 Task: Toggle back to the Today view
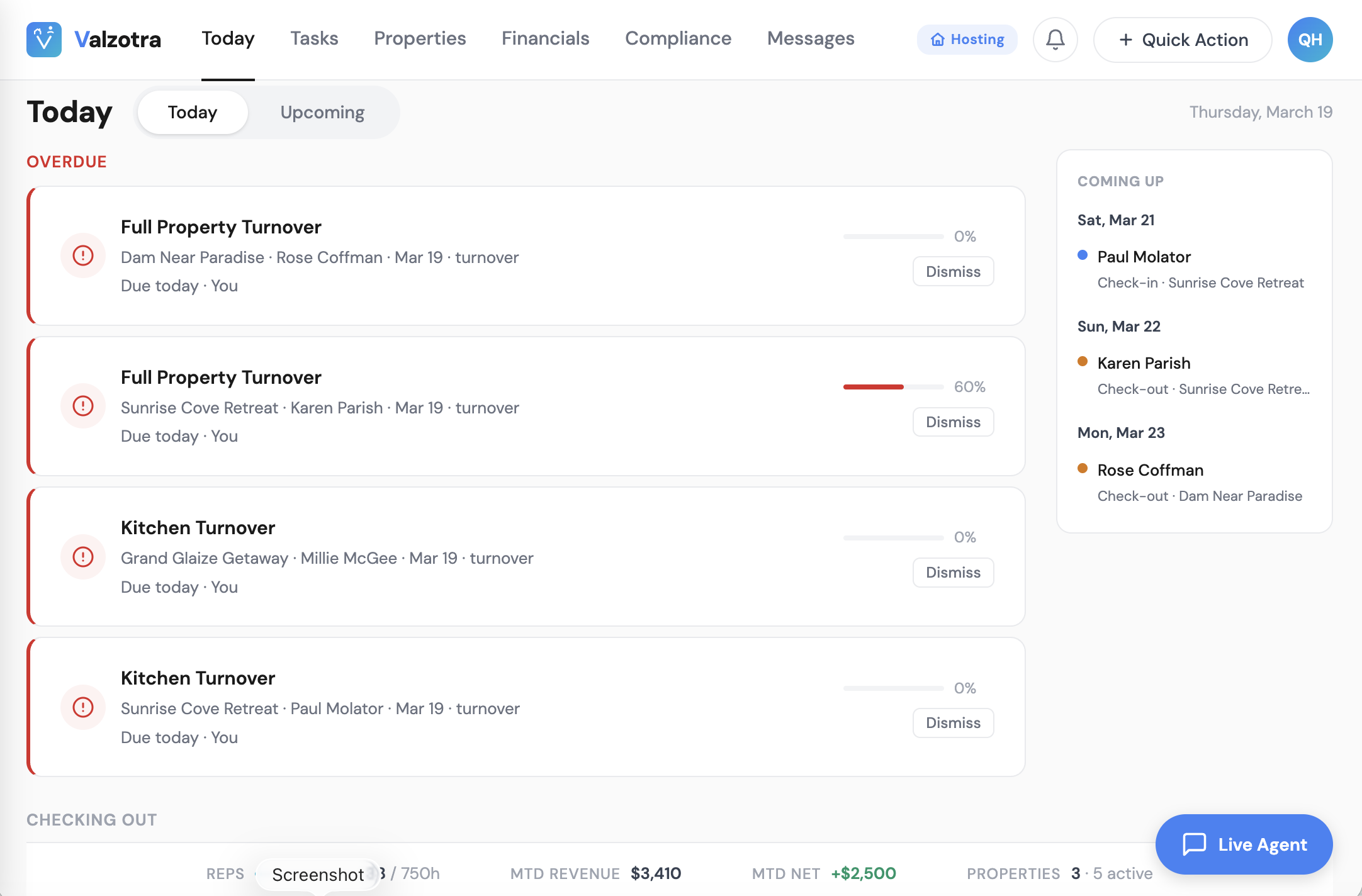[192, 112]
